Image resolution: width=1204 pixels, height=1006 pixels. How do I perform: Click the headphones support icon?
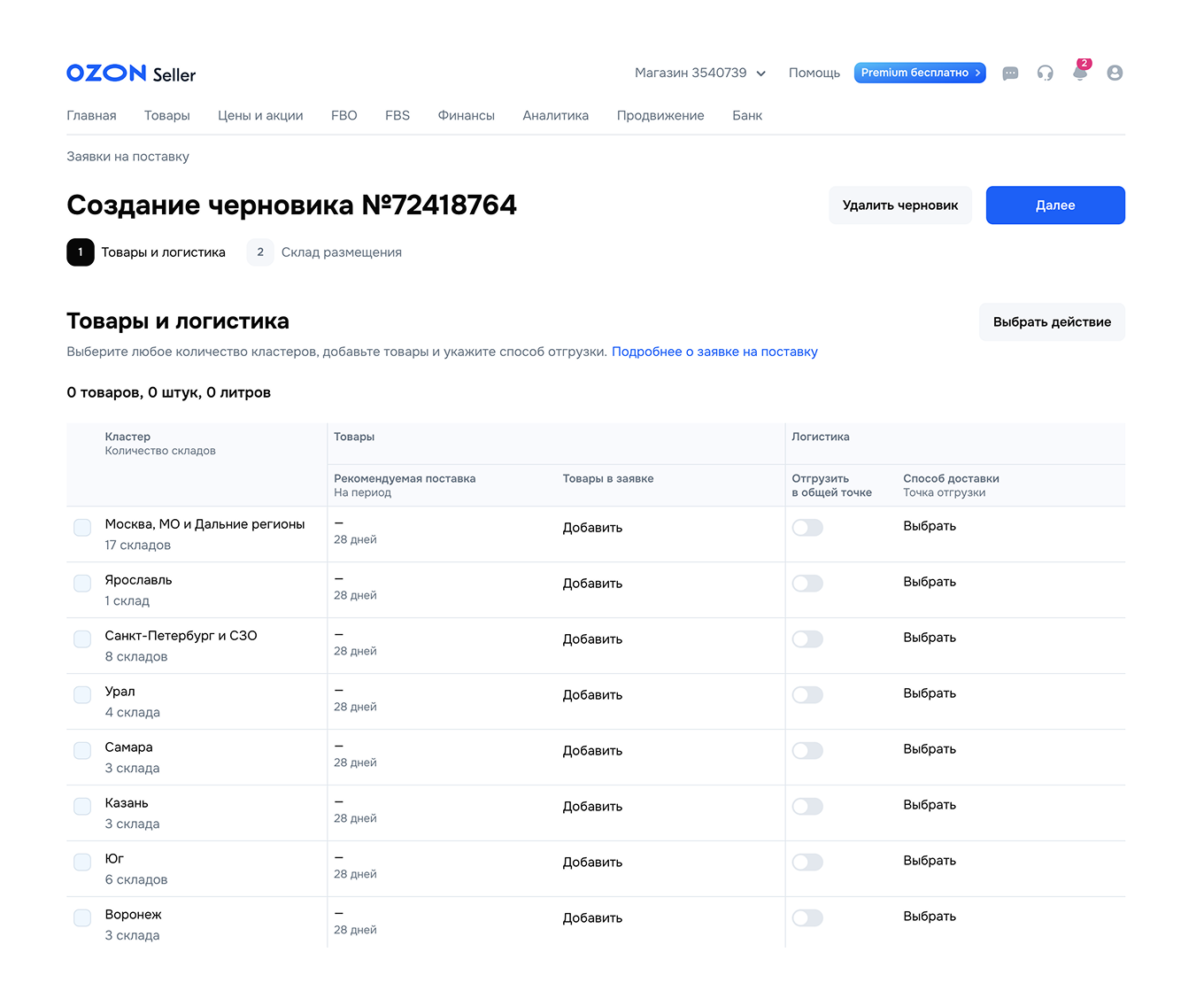1045,73
